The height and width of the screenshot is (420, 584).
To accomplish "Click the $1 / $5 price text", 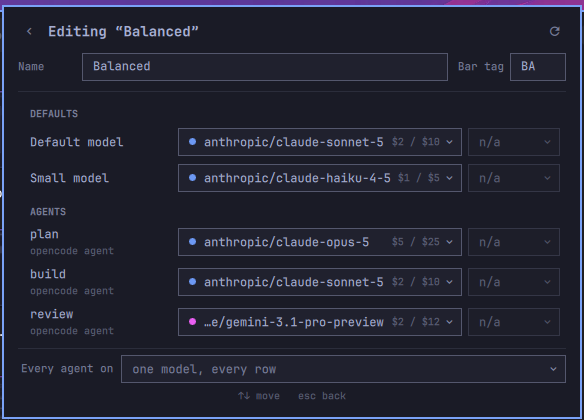I will pyautogui.click(x=419, y=178).
